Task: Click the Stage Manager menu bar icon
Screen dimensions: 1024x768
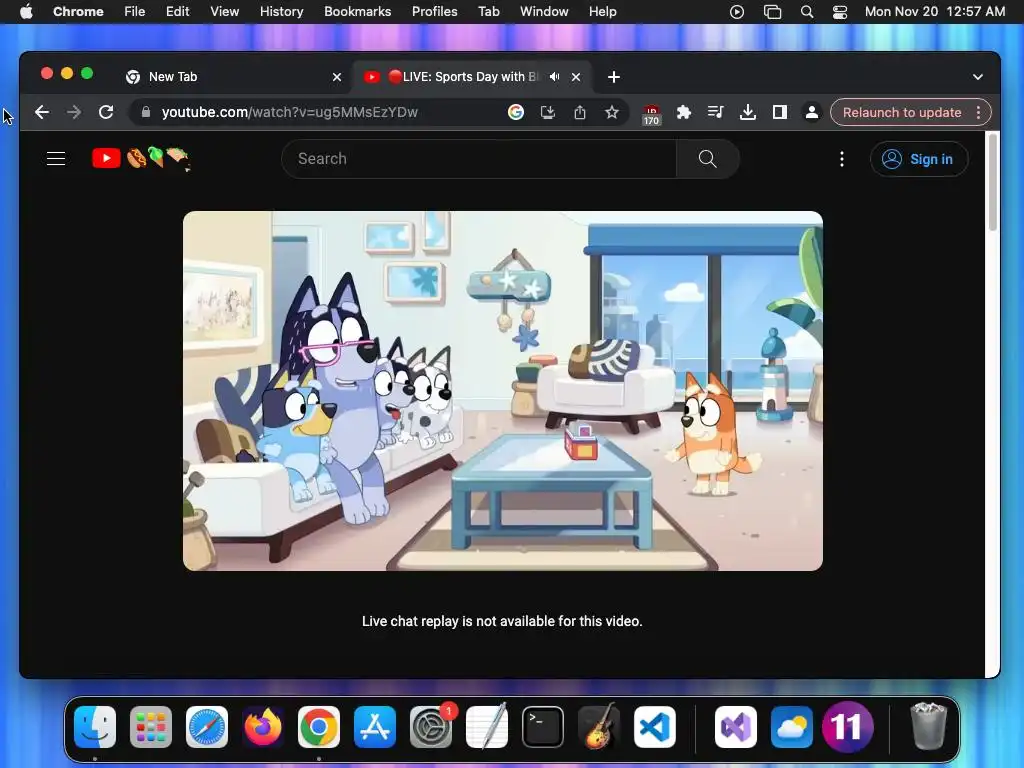Action: tap(773, 12)
